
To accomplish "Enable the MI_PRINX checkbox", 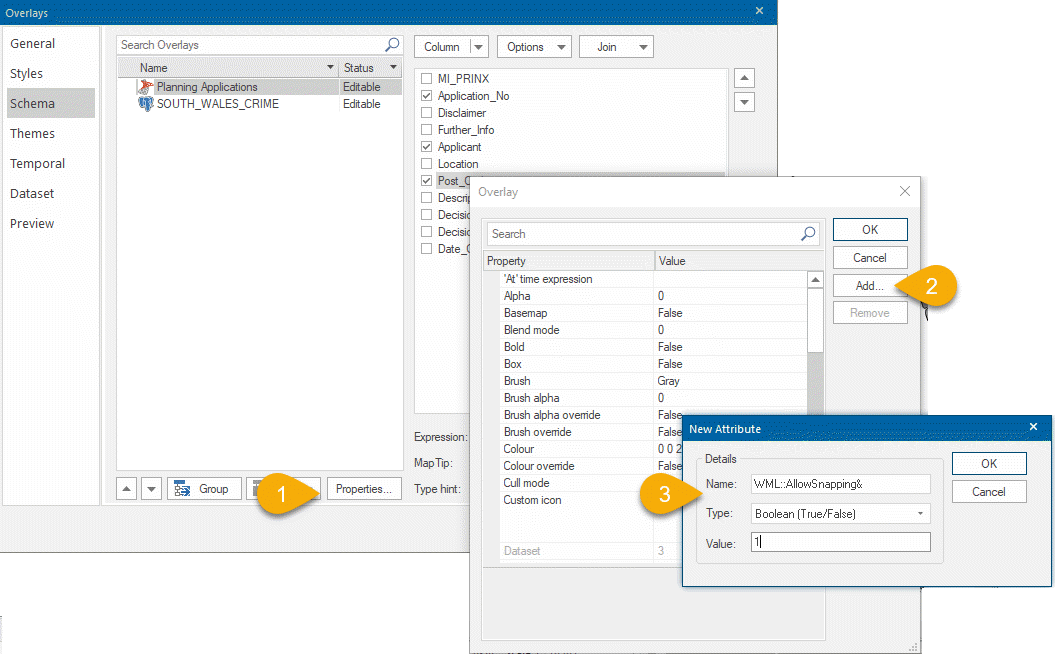I will (x=424, y=78).
